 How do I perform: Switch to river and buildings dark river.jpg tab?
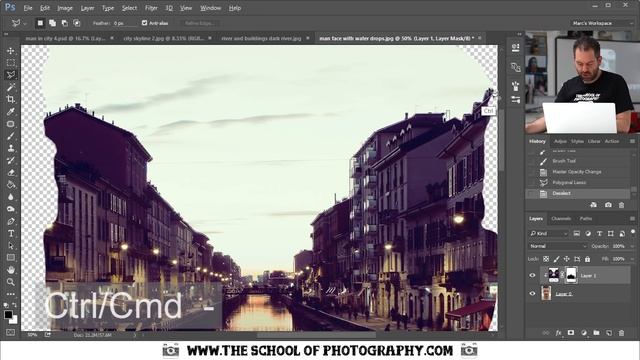tap(261, 38)
